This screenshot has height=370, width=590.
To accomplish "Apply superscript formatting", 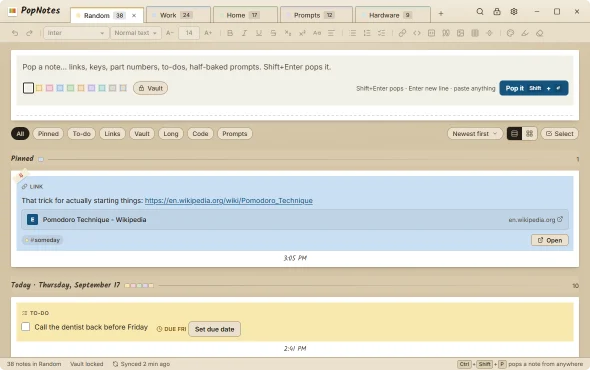I will pos(302,33).
